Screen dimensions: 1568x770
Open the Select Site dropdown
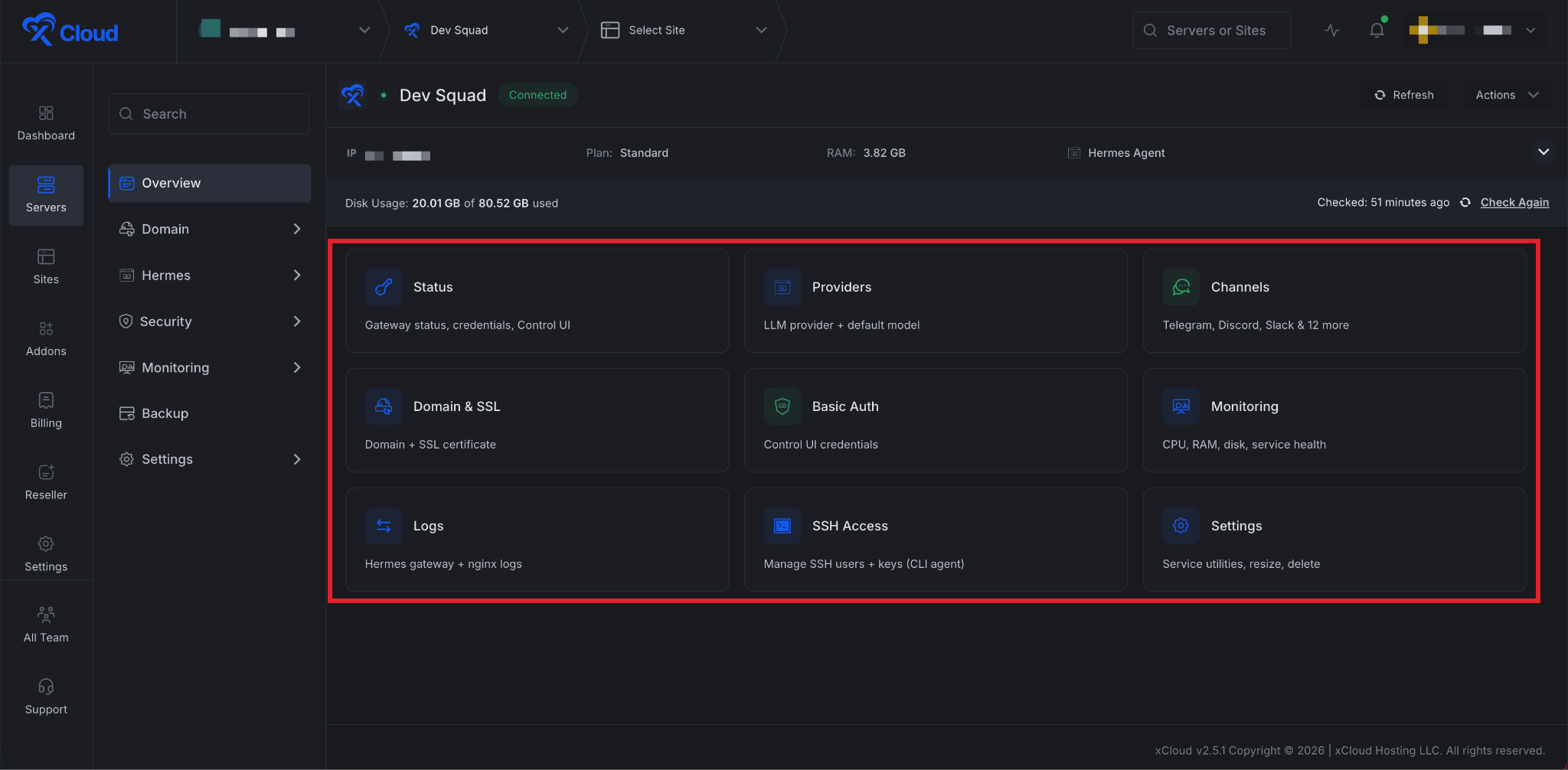tap(684, 30)
